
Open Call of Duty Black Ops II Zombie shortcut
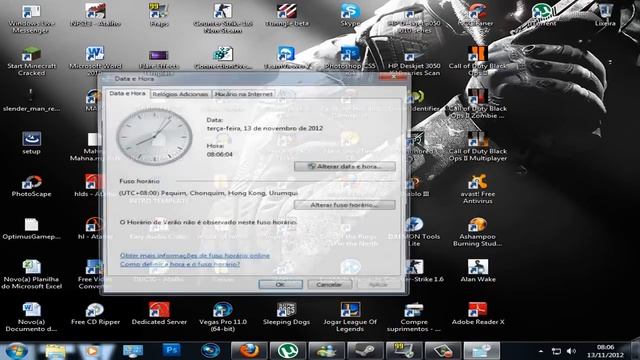478,104
